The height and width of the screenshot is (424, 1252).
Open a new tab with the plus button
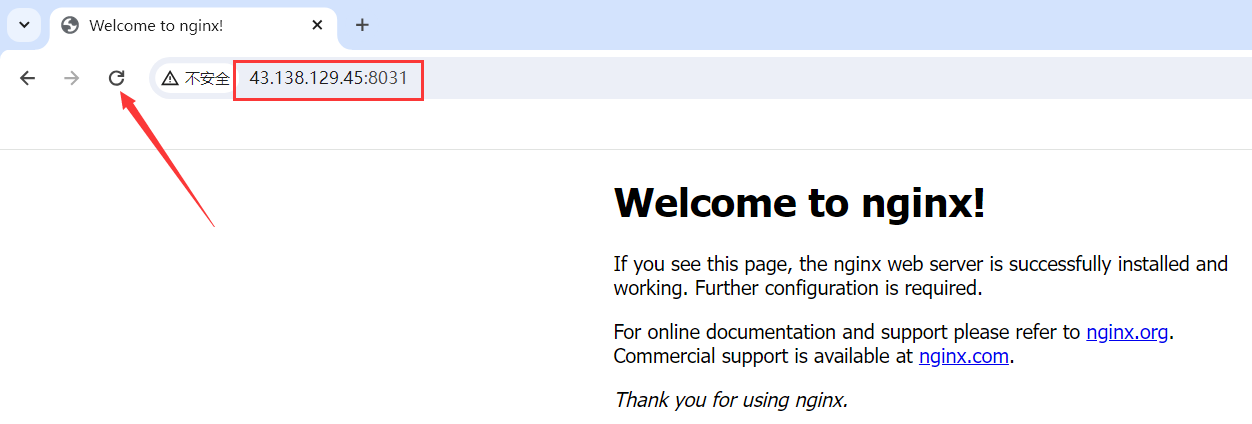point(362,25)
